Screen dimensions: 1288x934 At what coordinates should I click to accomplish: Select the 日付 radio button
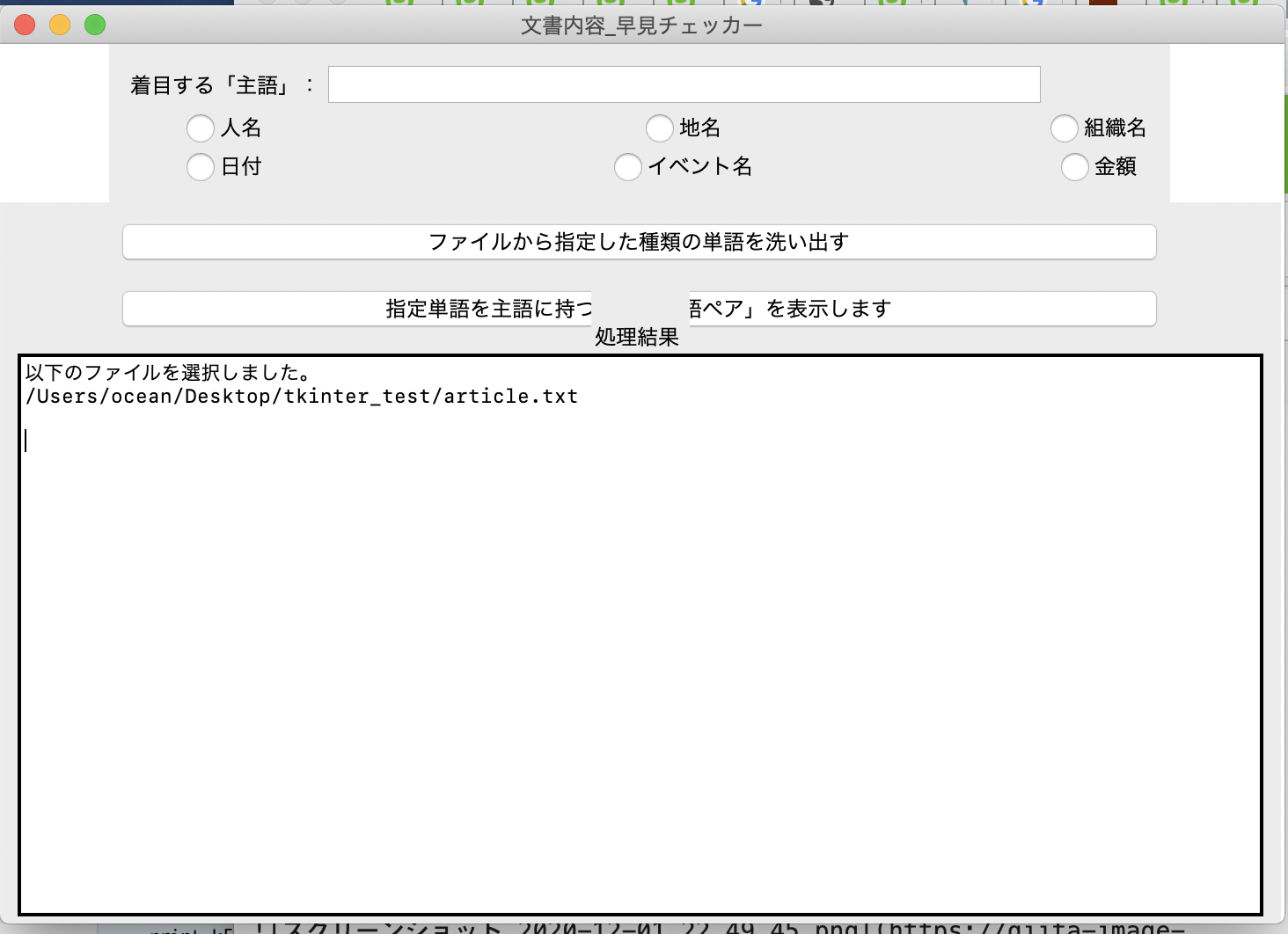pyautogui.click(x=200, y=167)
